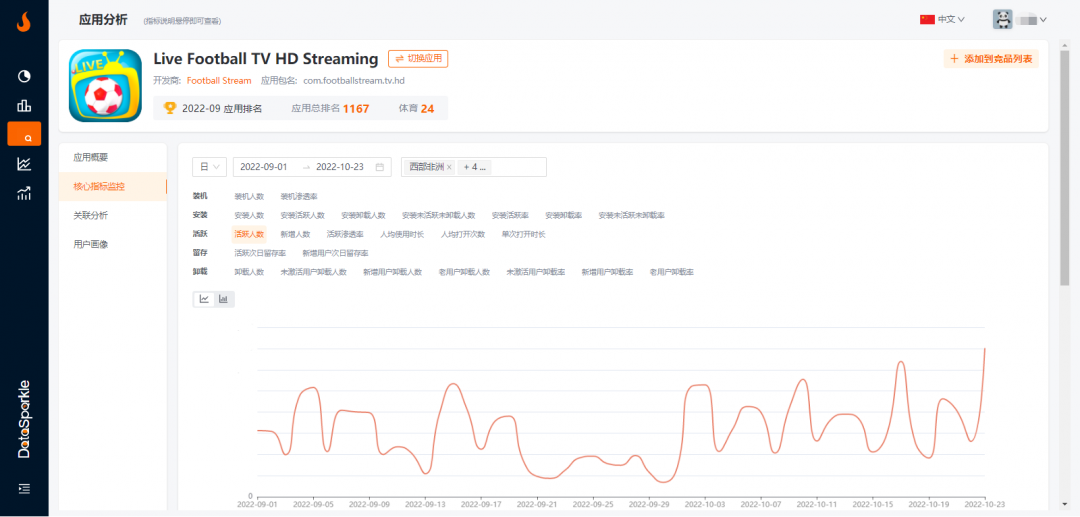Pick the 安装卸载率 metric
The image size is (1080, 517).
click(563, 215)
